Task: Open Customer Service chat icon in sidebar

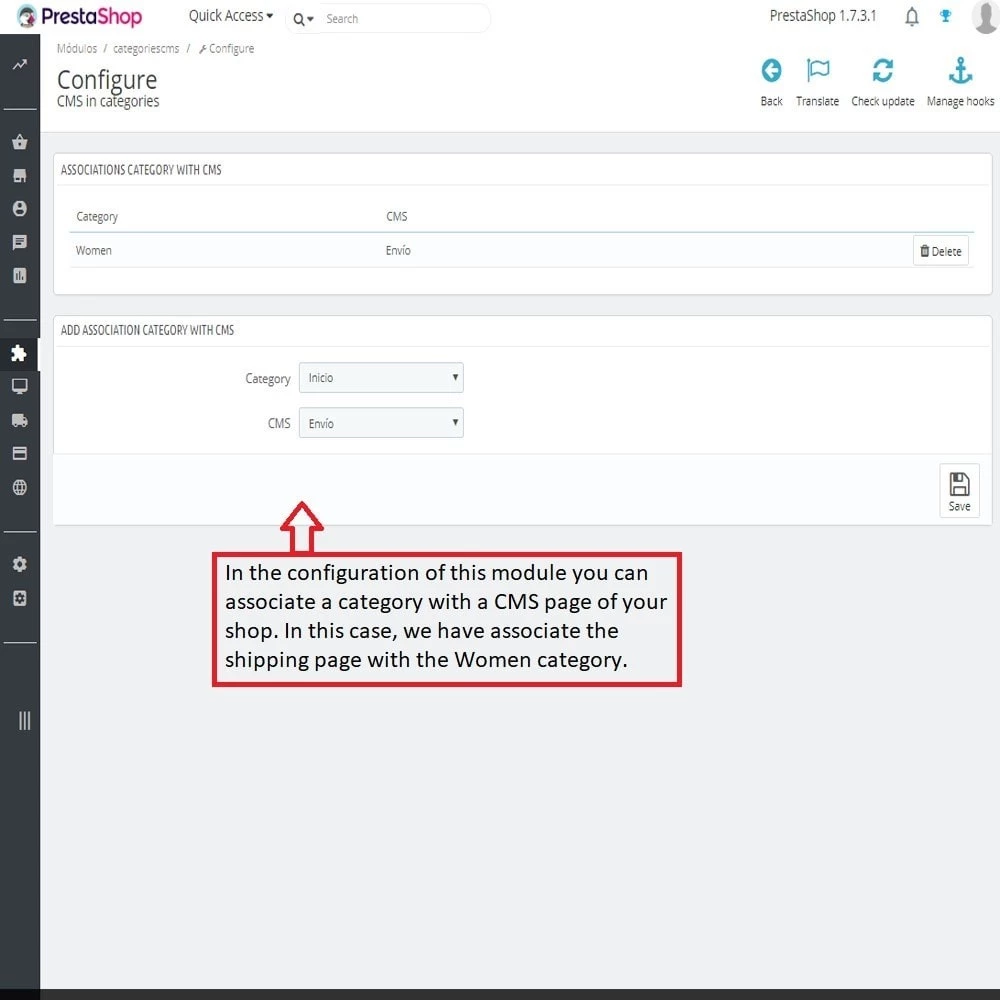Action: 20,242
